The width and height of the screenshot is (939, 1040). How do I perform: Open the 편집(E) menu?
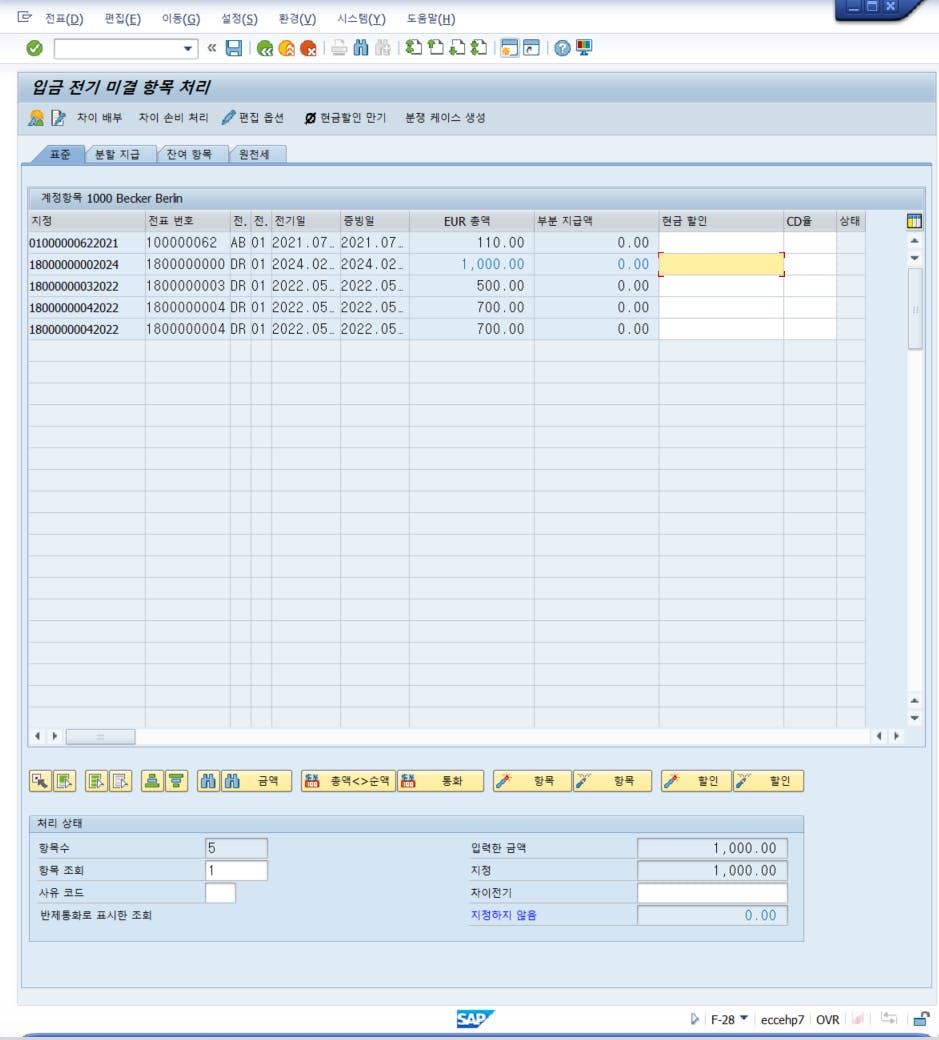[x=123, y=19]
